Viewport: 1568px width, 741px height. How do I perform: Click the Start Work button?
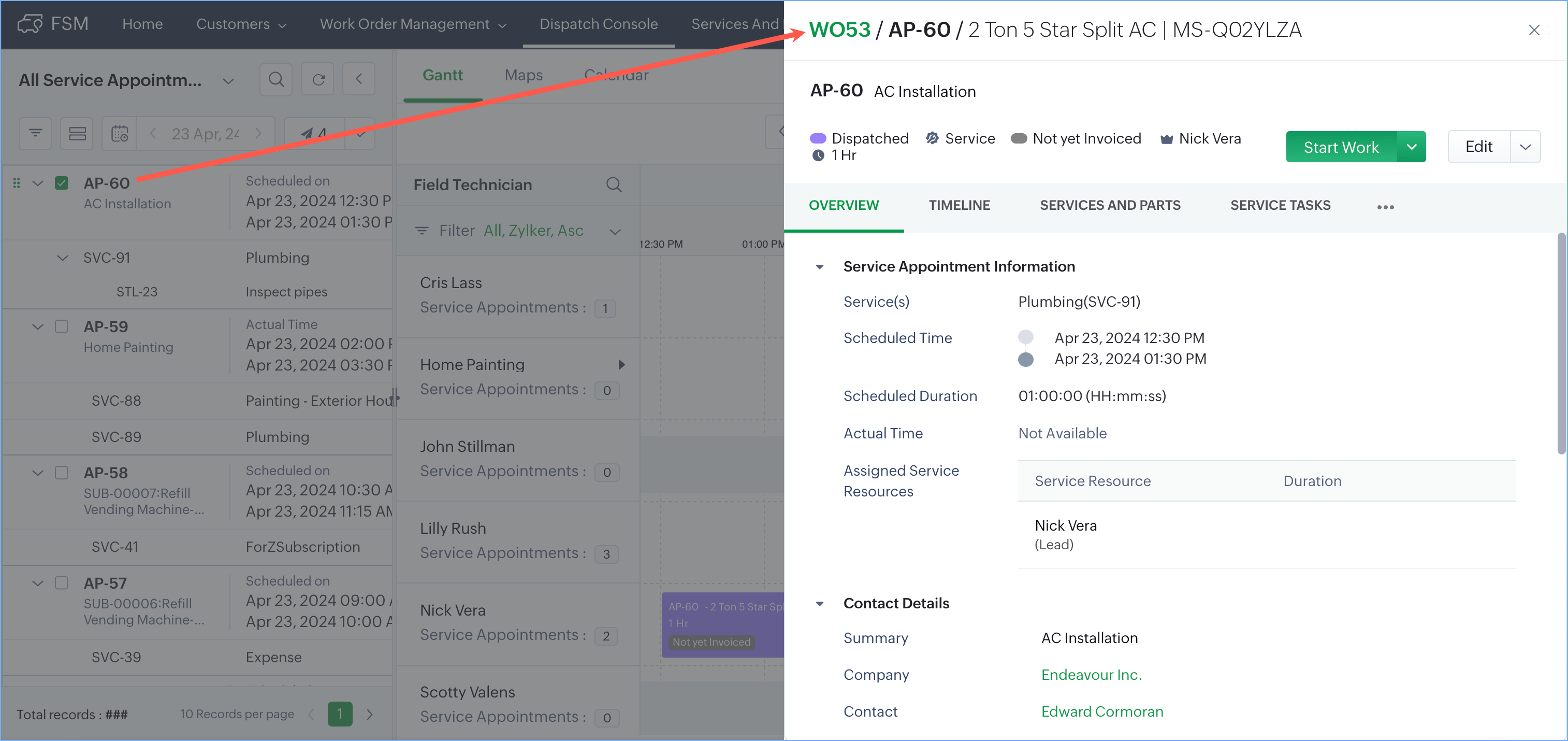1340,147
